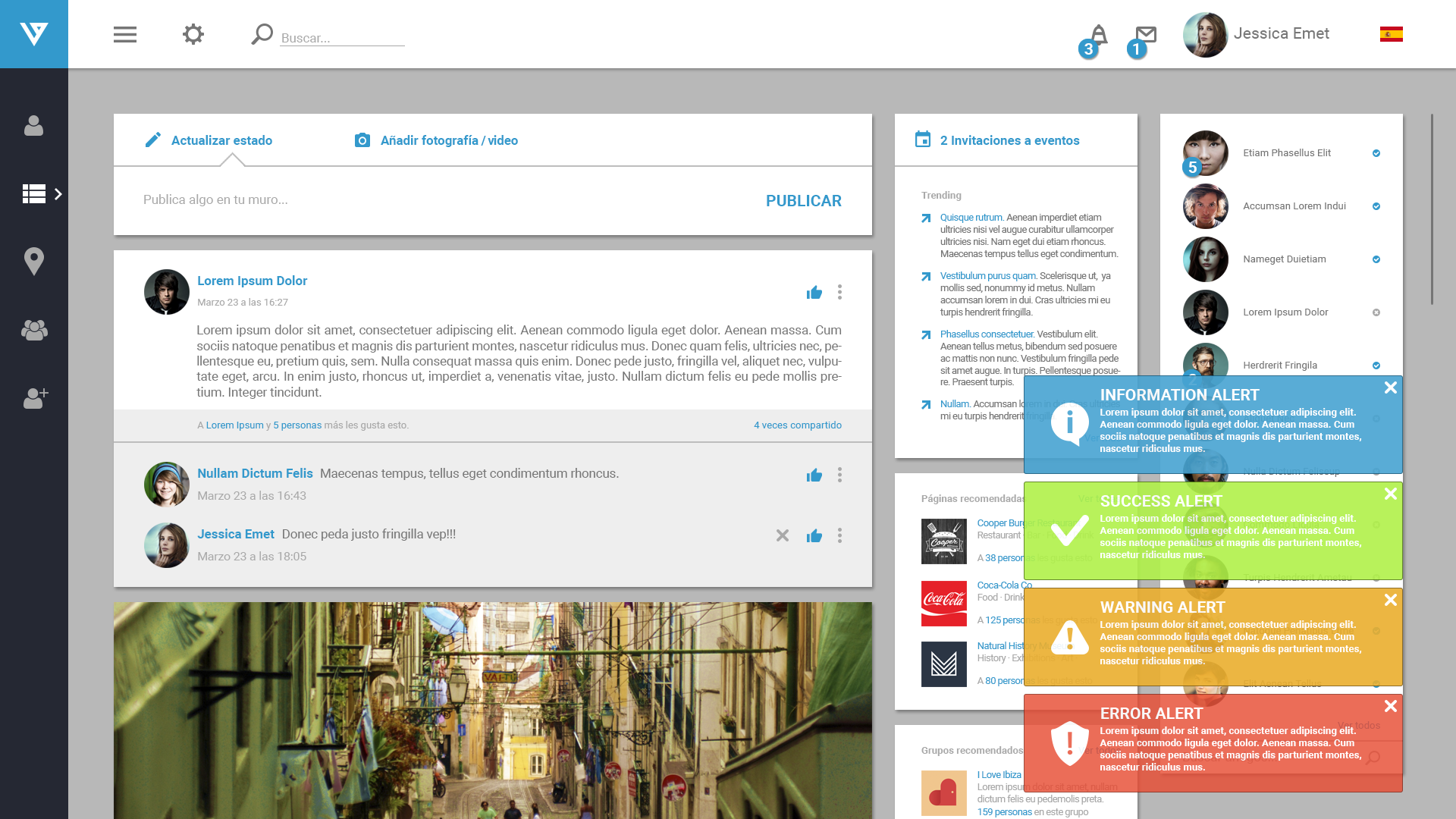Click add friend sidebar icon

(35, 398)
